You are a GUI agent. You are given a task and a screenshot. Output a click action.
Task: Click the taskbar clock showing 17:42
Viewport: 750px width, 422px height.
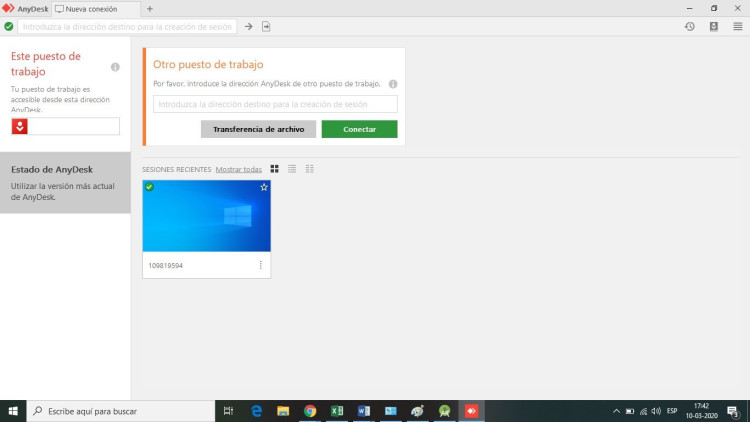701,411
